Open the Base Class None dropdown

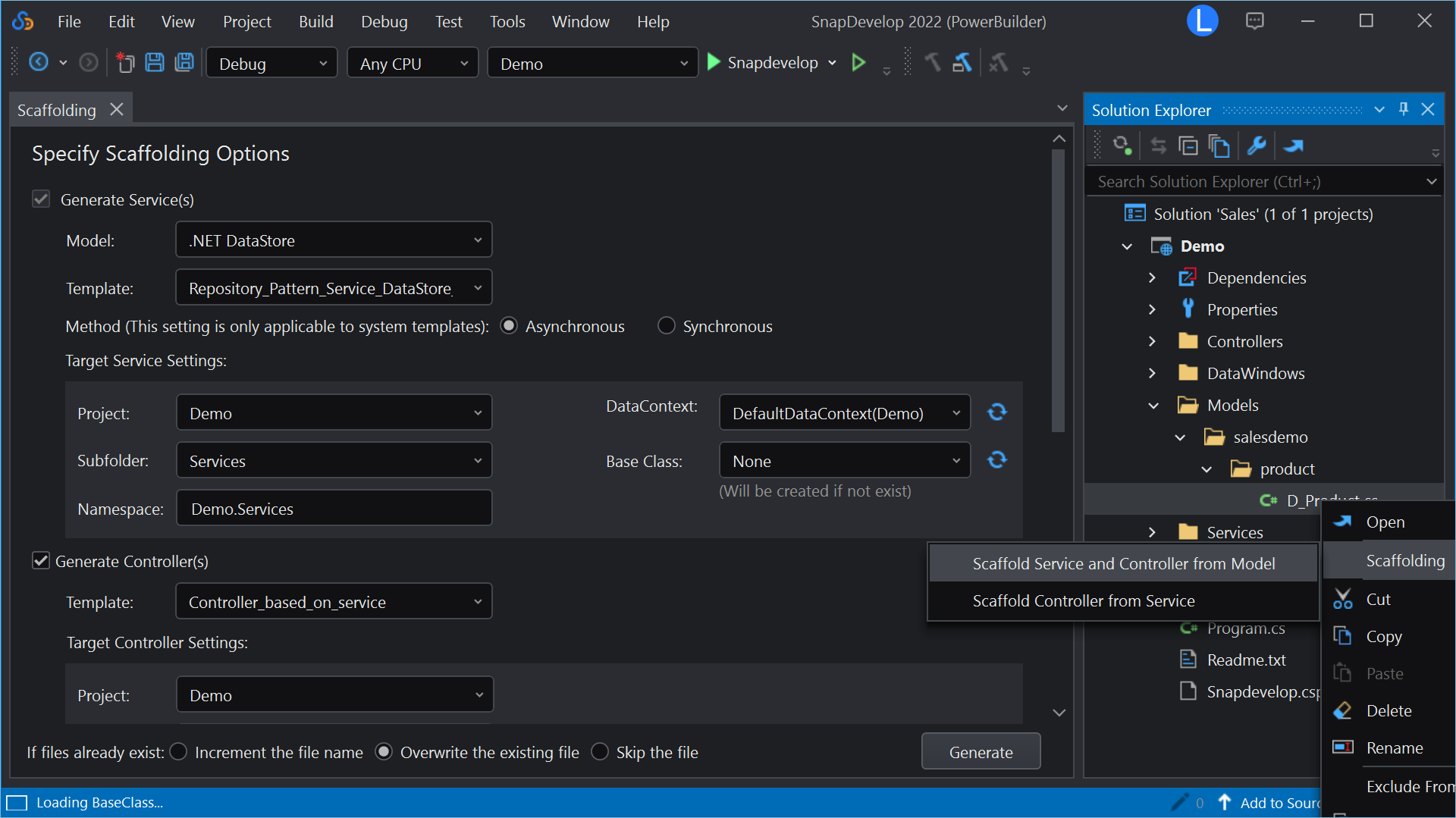click(x=845, y=460)
